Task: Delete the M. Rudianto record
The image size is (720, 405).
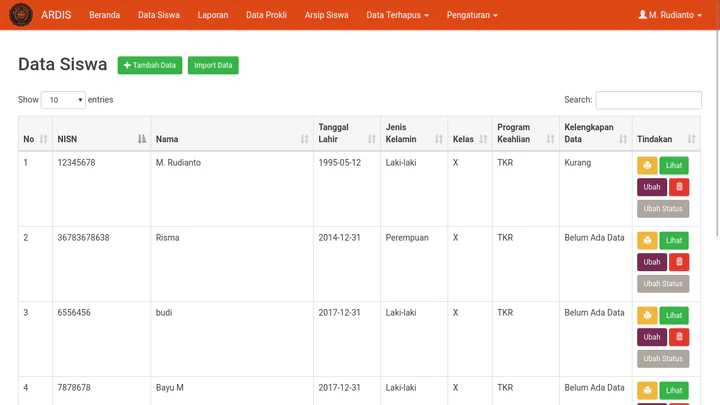Action: [679, 187]
